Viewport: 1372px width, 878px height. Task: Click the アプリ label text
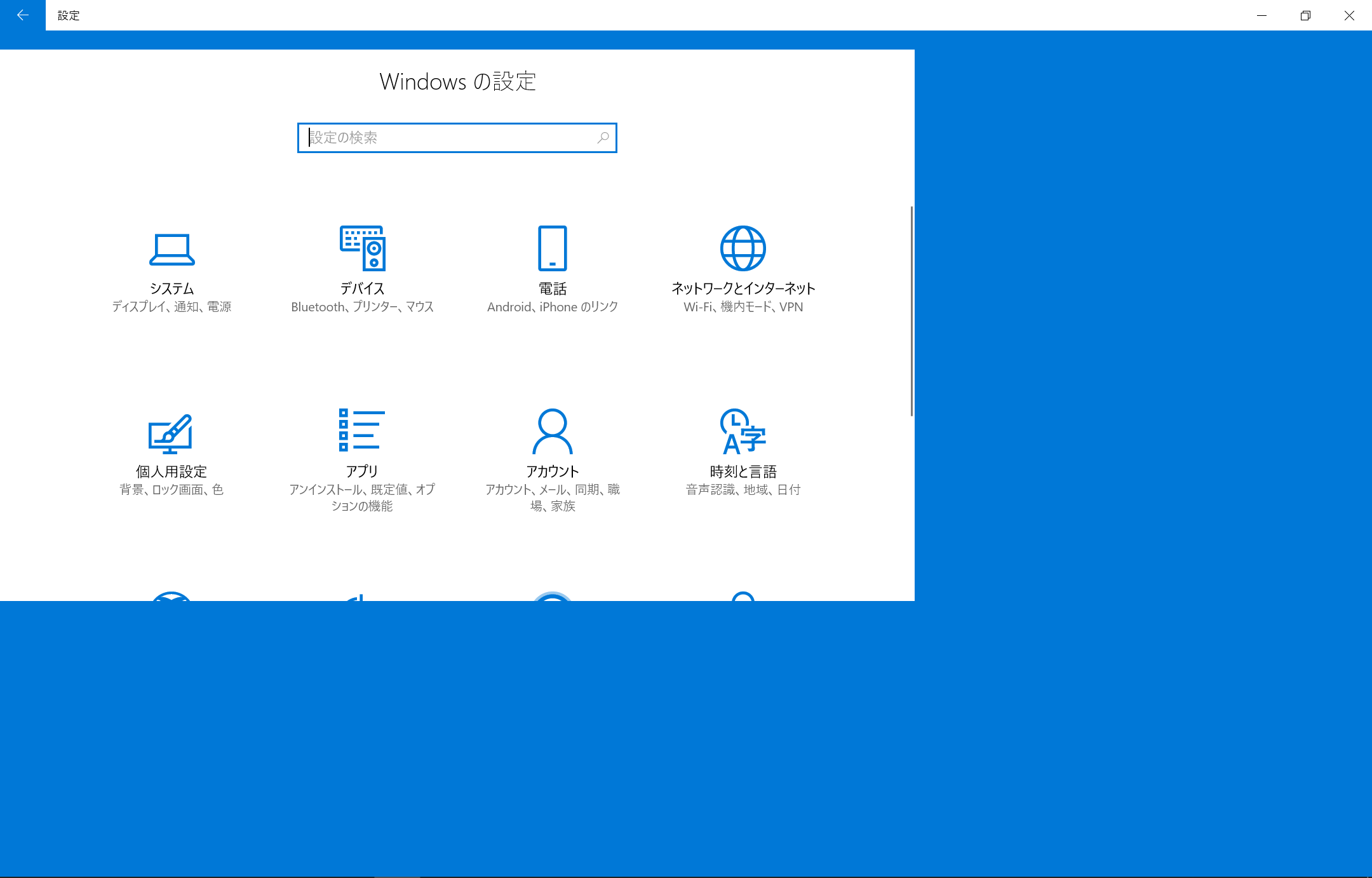point(362,471)
